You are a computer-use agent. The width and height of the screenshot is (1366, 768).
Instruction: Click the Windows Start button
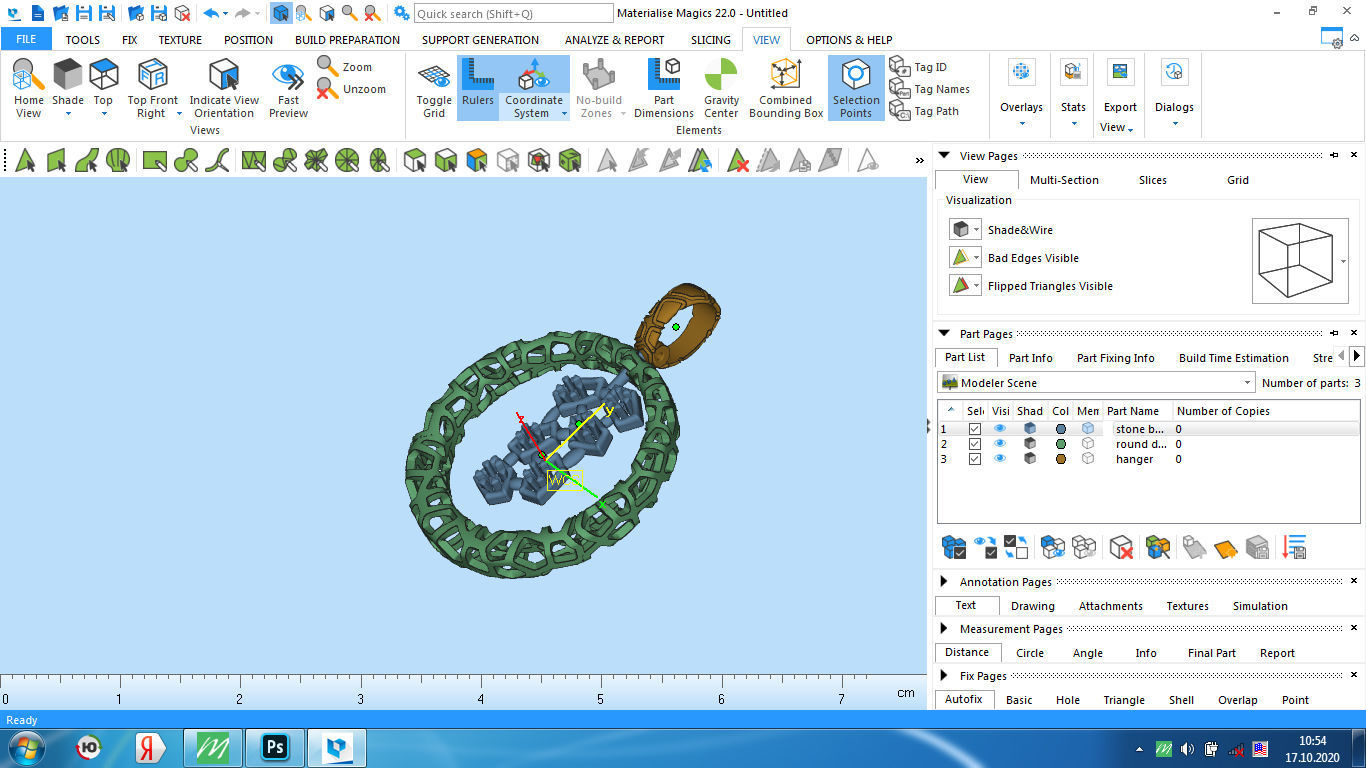point(26,747)
